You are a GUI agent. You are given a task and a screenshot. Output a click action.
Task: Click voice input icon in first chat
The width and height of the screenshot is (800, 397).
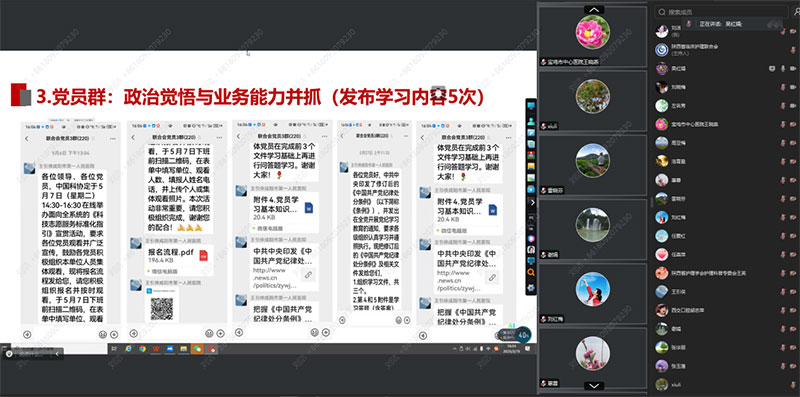click(x=27, y=335)
